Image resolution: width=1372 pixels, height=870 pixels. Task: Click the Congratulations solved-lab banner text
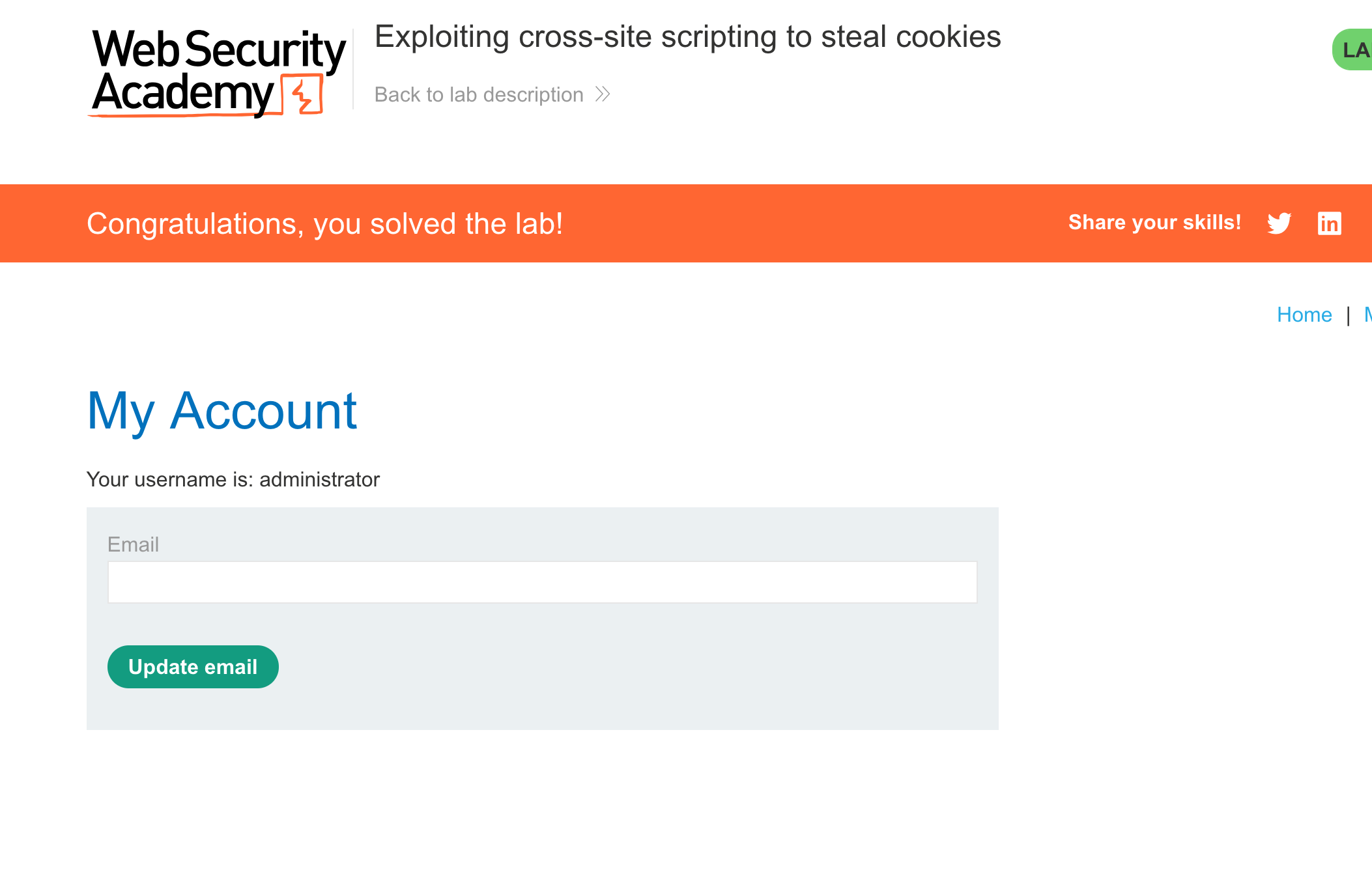pos(324,223)
